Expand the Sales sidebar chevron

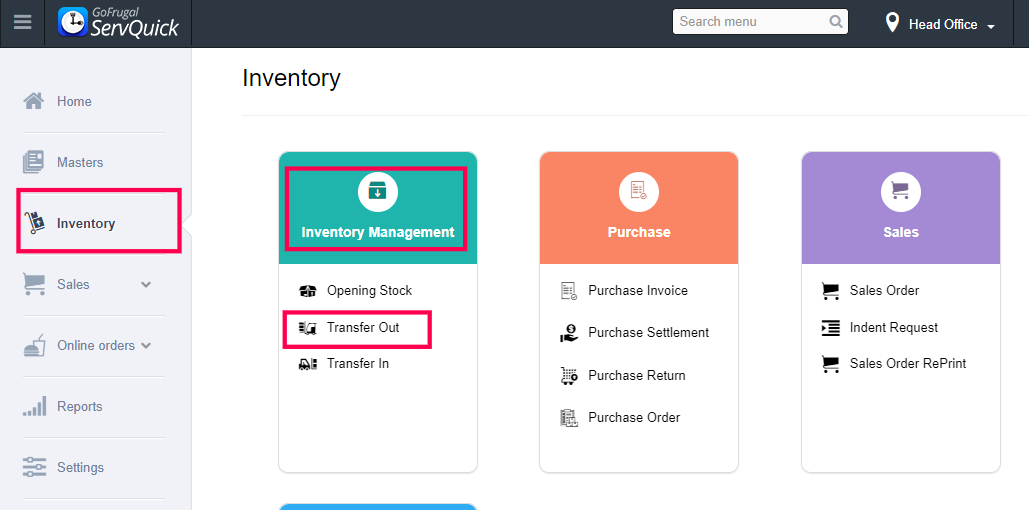pyautogui.click(x=146, y=285)
